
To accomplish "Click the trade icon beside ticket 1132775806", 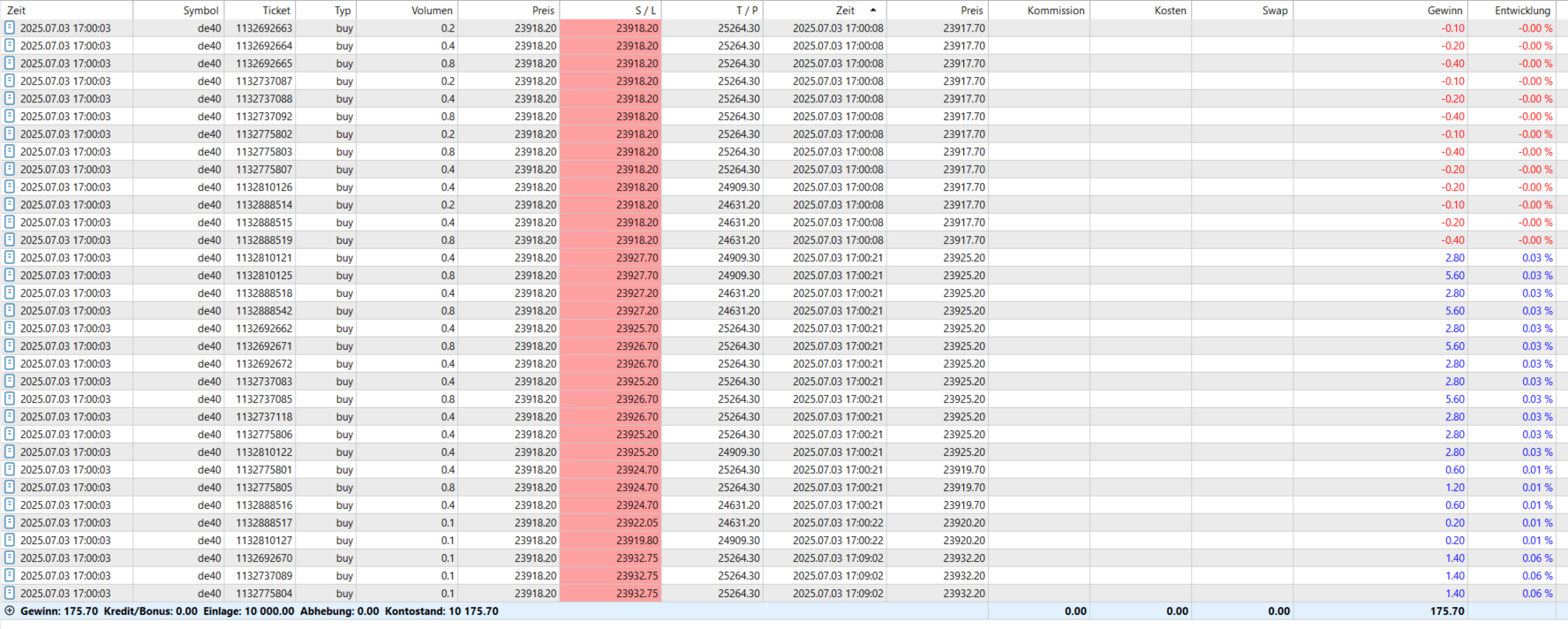I will [10, 434].
